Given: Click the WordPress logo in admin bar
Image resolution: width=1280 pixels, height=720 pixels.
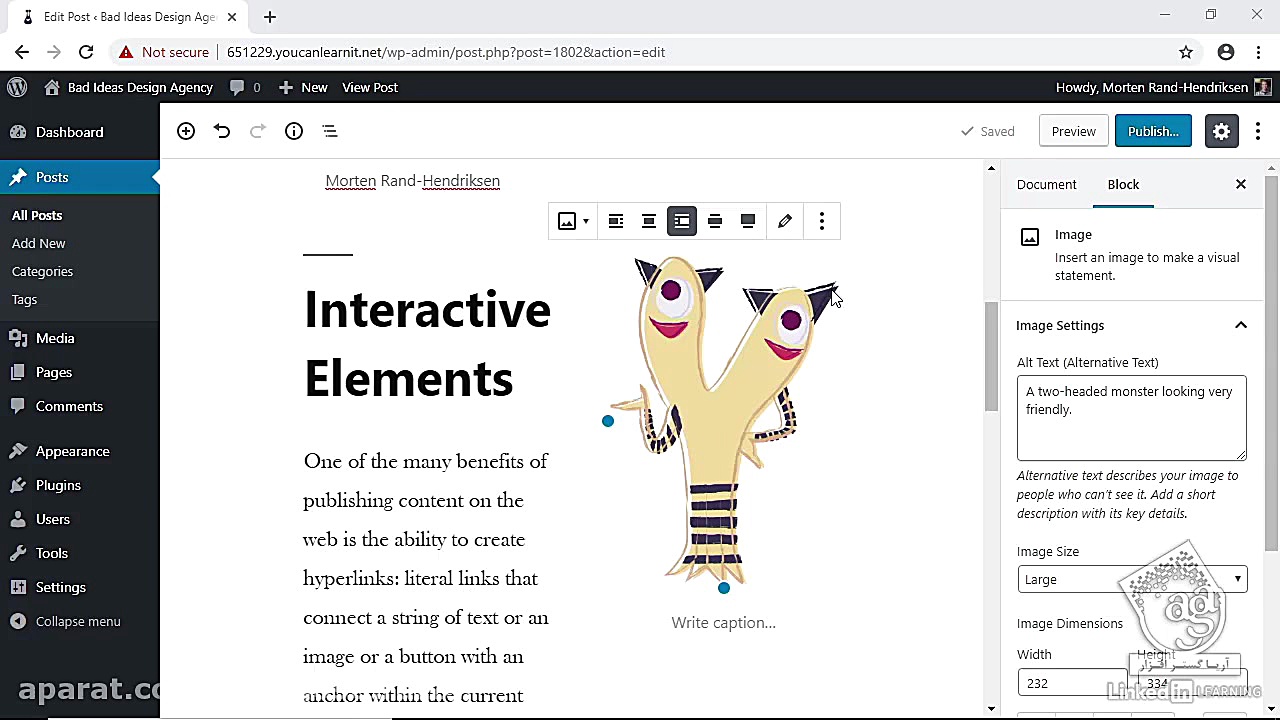Looking at the screenshot, I should coord(16,87).
